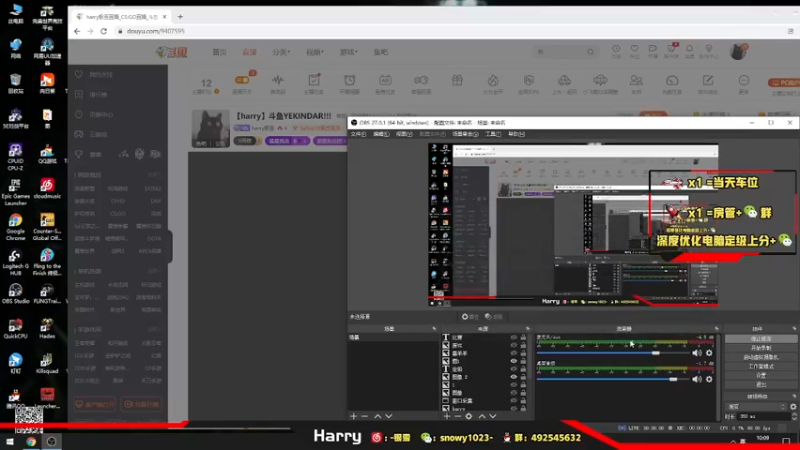800x450 pixels.
Task: Add a new source with the Sources plus icon
Action: click(x=447, y=416)
